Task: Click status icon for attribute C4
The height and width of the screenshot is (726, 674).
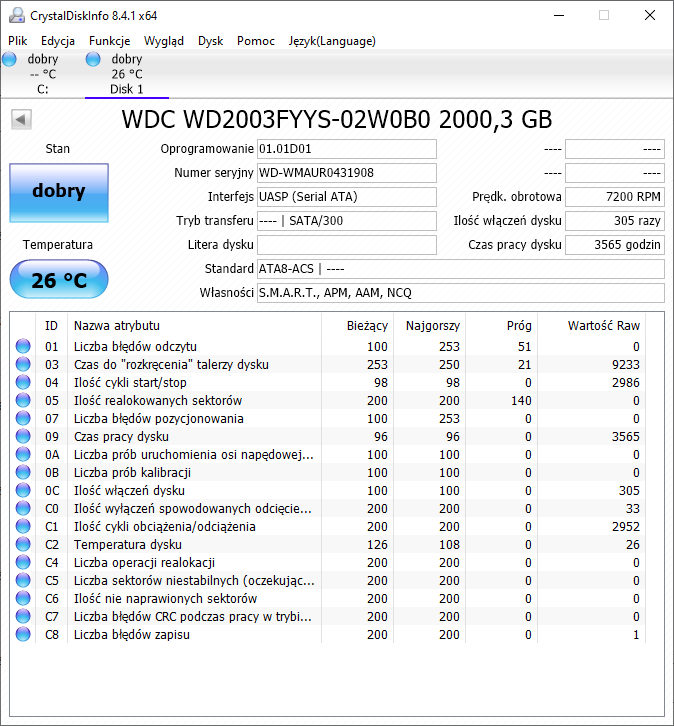Action: click(x=23, y=563)
